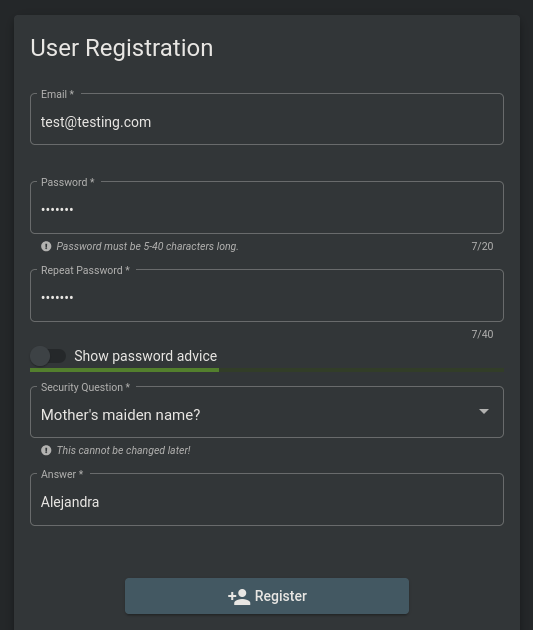Click the info icon beside 'This cannot be changed later!'
Viewport: 533px width, 630px height.
point(46,450)
